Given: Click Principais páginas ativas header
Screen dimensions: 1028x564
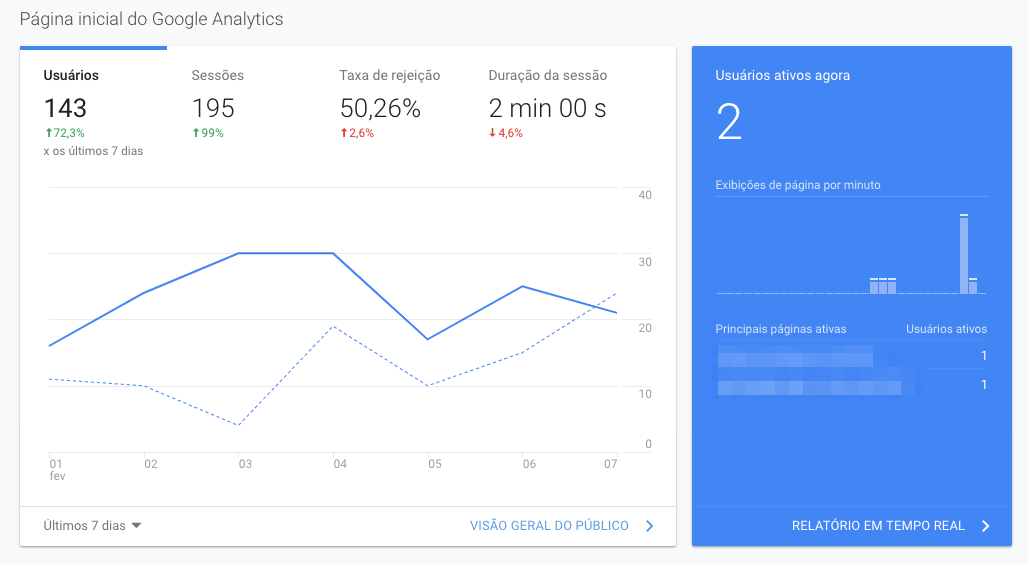Looking at the screenshot, I should pos(780,329).
